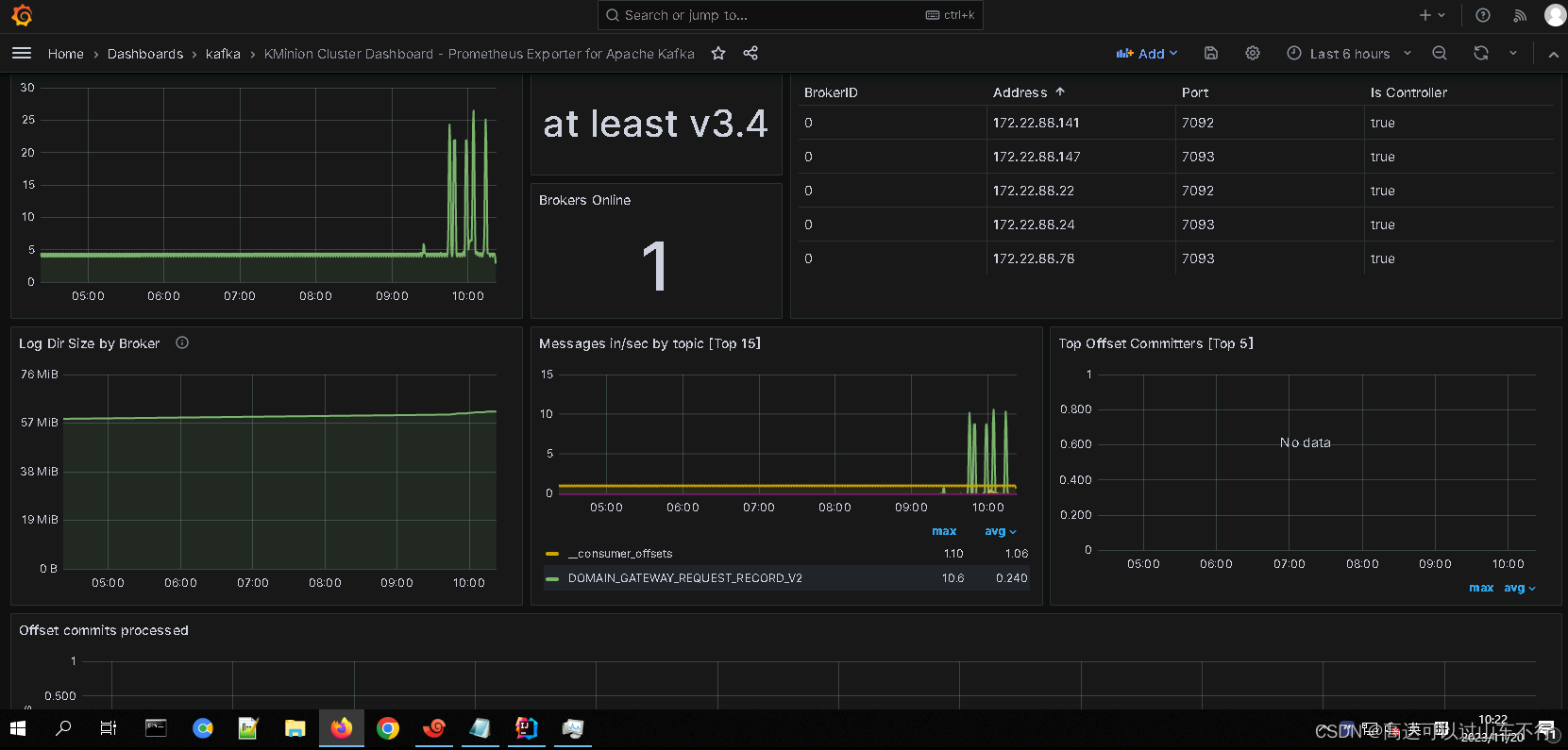Image resolution: width=1568 pixels, height=750 pixels.
Task: Open the Log Dir Size by Broker panel title
Action: 90,343
